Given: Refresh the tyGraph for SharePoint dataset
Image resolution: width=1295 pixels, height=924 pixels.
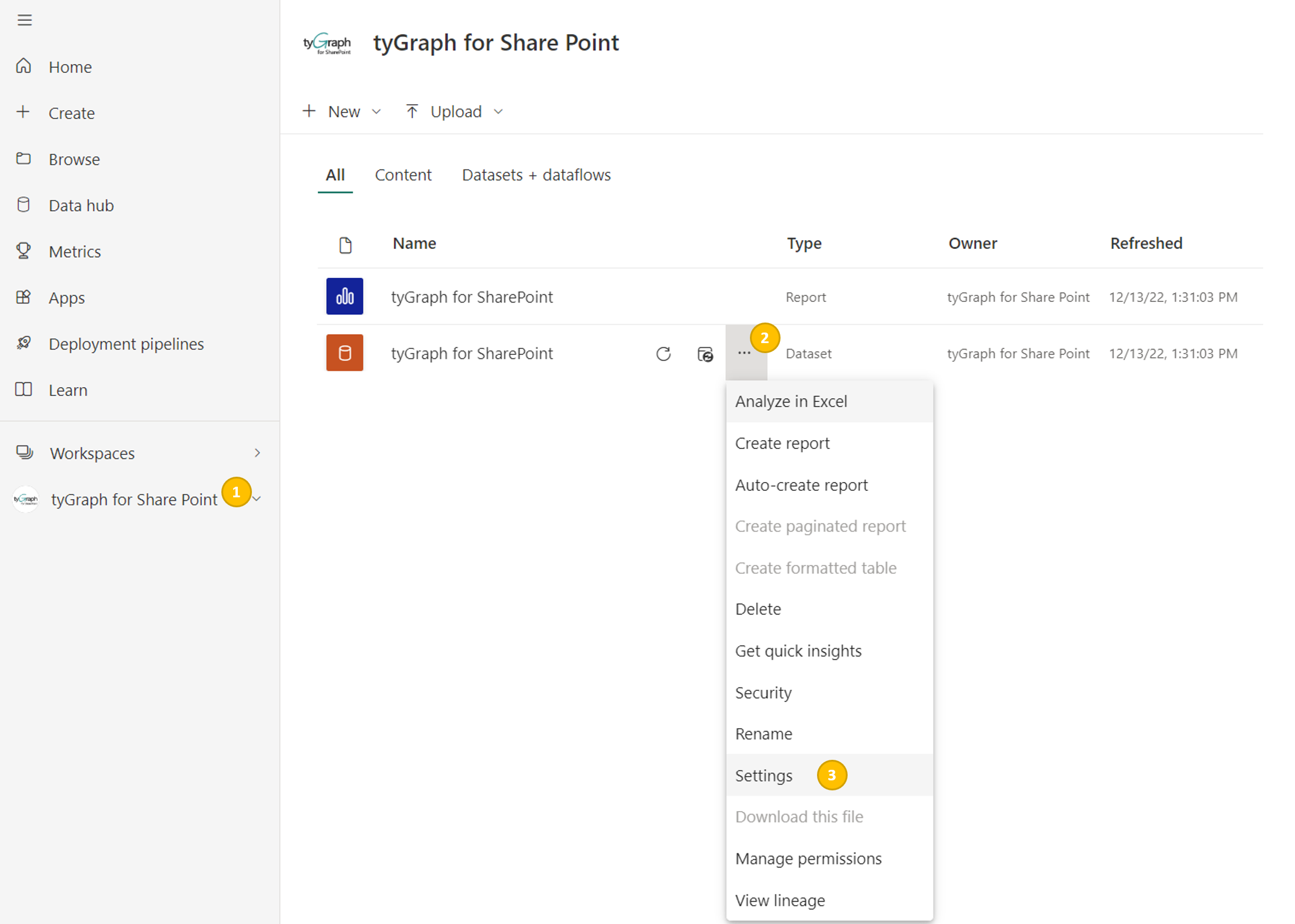Looking at the screenshot, I should click(x=663, y=354).
